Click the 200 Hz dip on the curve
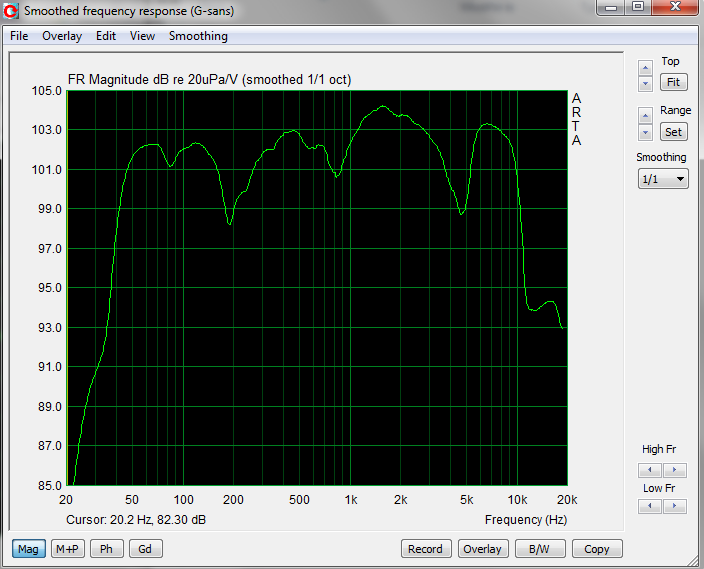 (230, 224)
